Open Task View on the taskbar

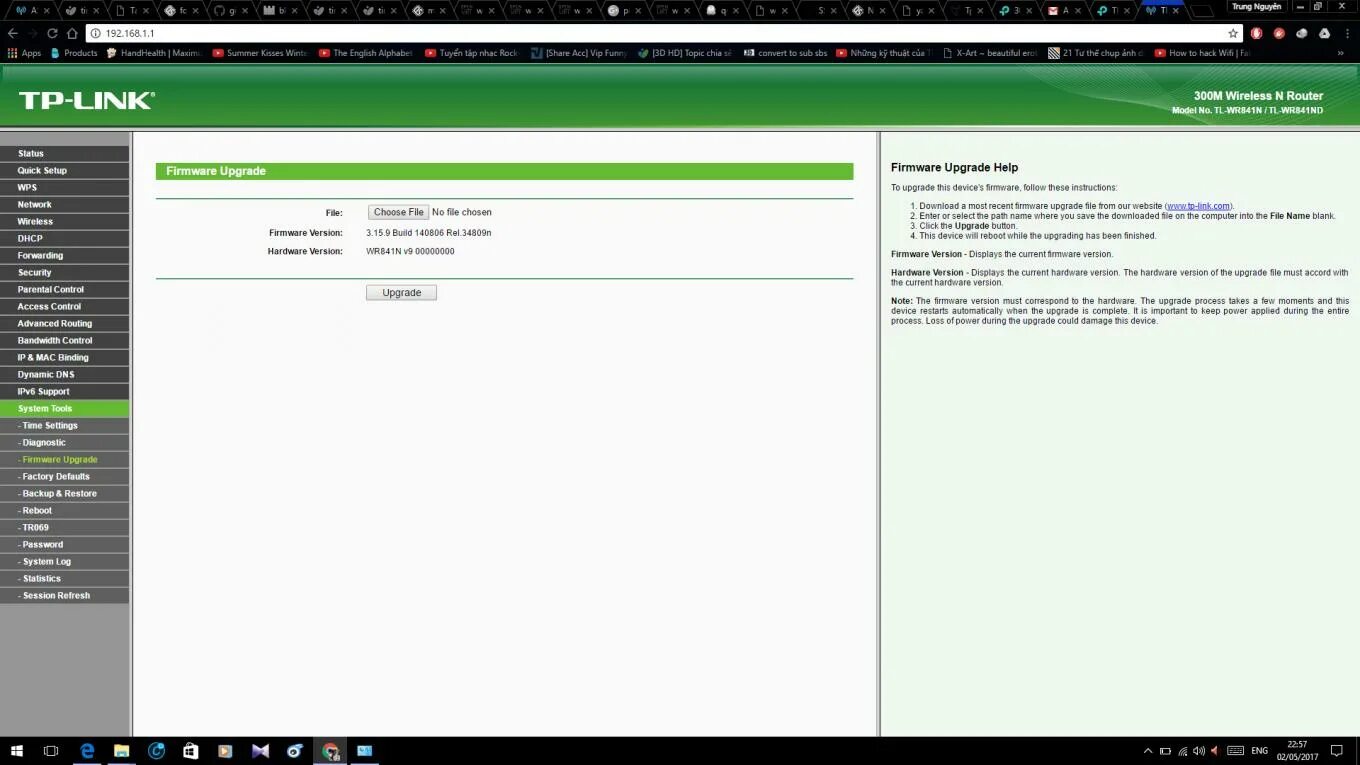(51, 750)
